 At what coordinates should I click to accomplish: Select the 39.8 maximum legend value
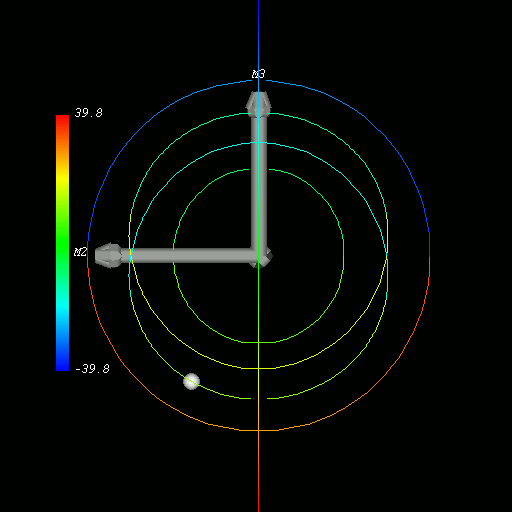[x=89, y=113]
